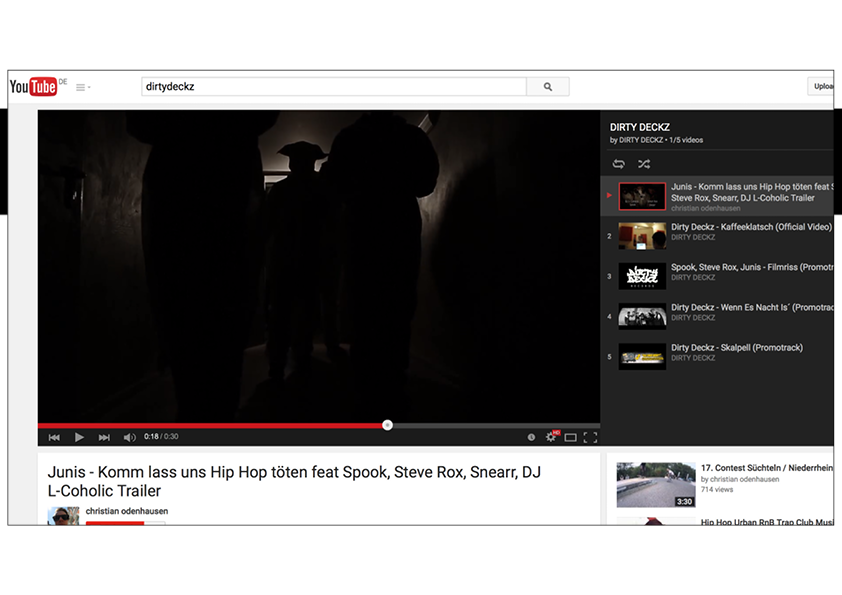Toggle playlist repeat

point(619,164)
